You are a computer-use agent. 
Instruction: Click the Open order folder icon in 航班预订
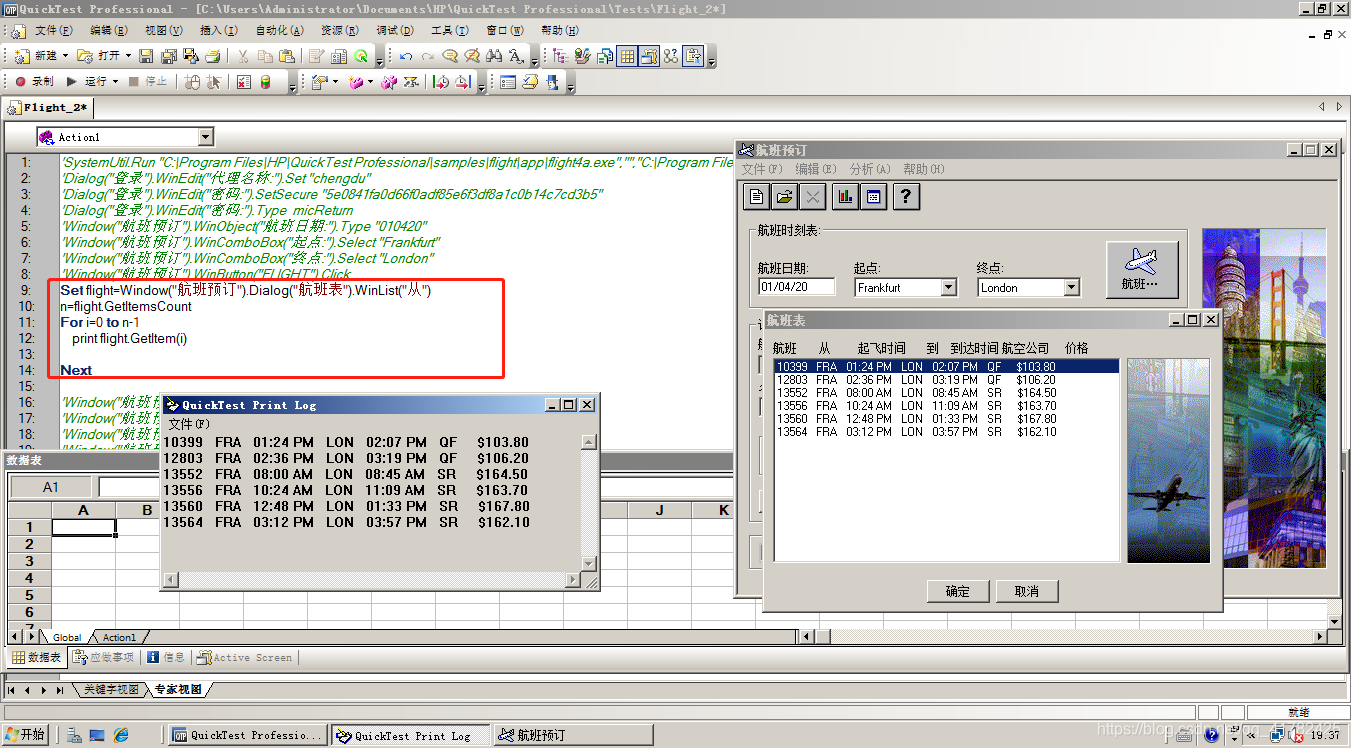click(785, 197)
